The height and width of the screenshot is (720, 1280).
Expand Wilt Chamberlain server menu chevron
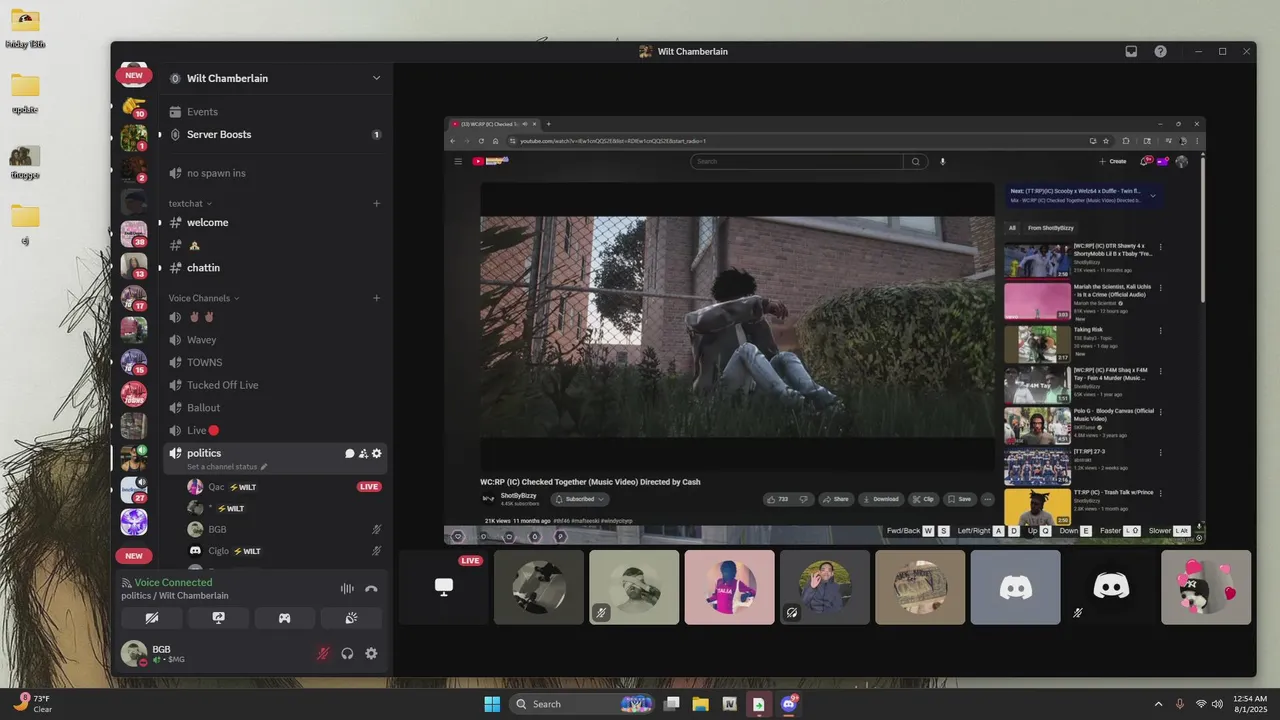click(377, 78)
